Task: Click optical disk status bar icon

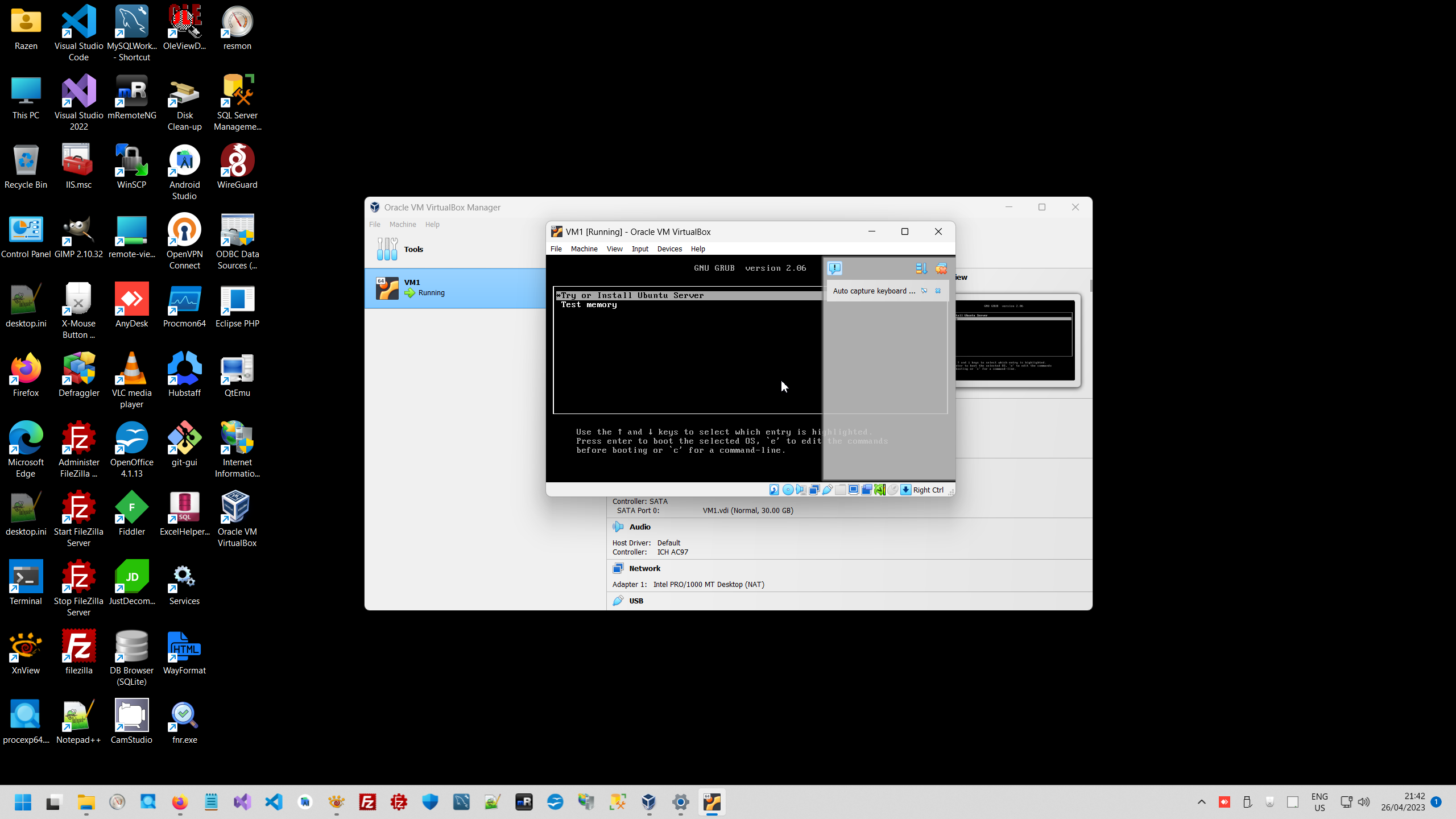Action: [x=788, y=490]
